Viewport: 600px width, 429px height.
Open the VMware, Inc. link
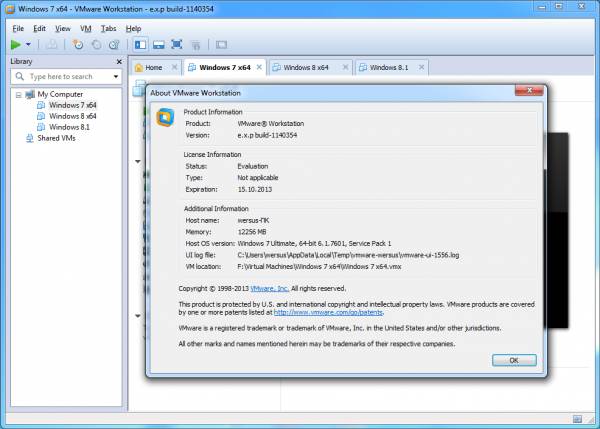(269, 289)
